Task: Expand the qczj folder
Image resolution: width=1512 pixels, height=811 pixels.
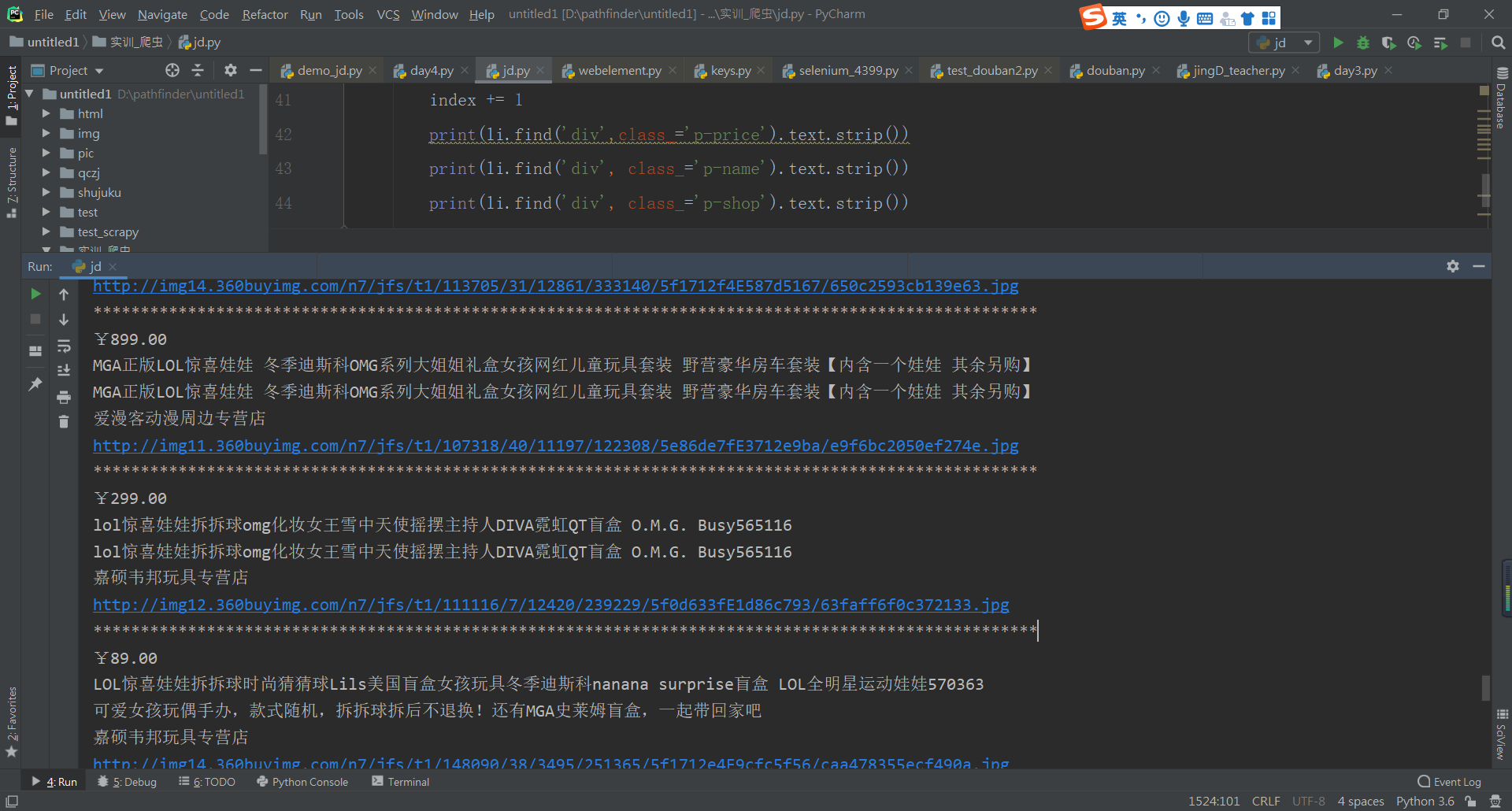Action: click(46, 172)
